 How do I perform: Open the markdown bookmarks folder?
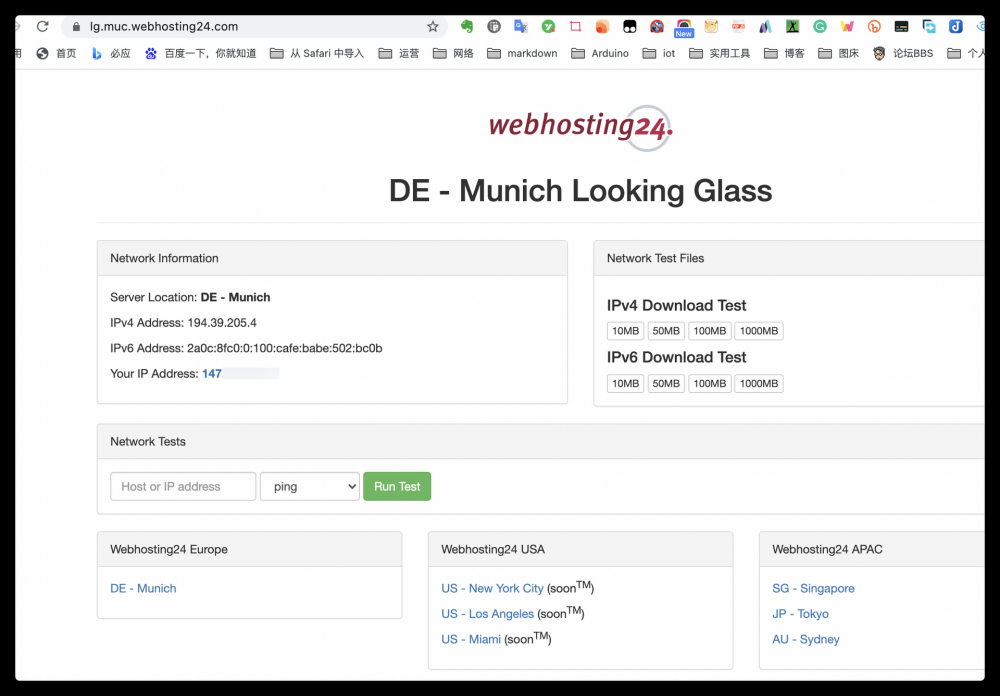[x=521, y=53]
